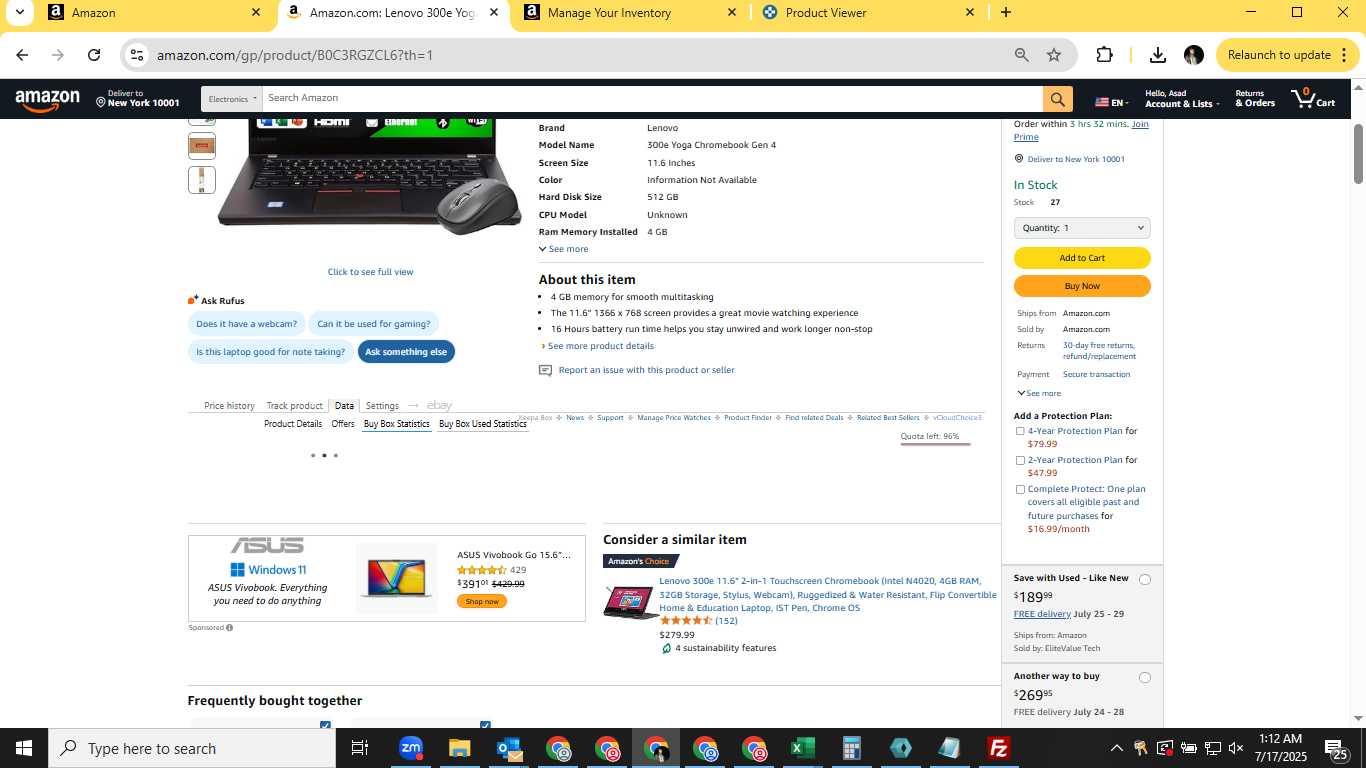Viewport: 1366px width, 768px height.
Task: Show hidden system tray icons
Action: click(x=1117, y=748)
